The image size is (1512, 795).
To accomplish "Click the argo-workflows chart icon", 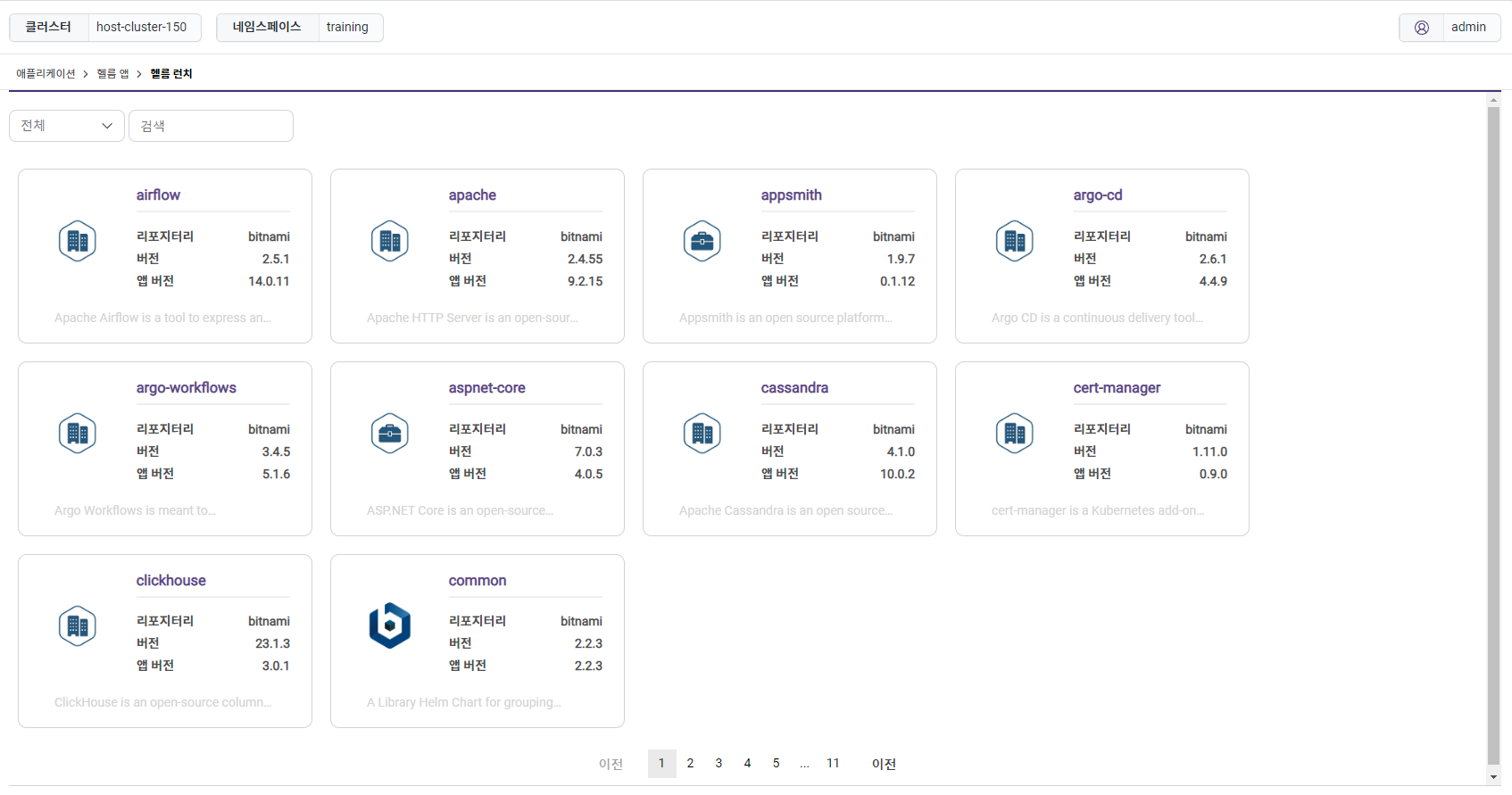I will [78, 434].
